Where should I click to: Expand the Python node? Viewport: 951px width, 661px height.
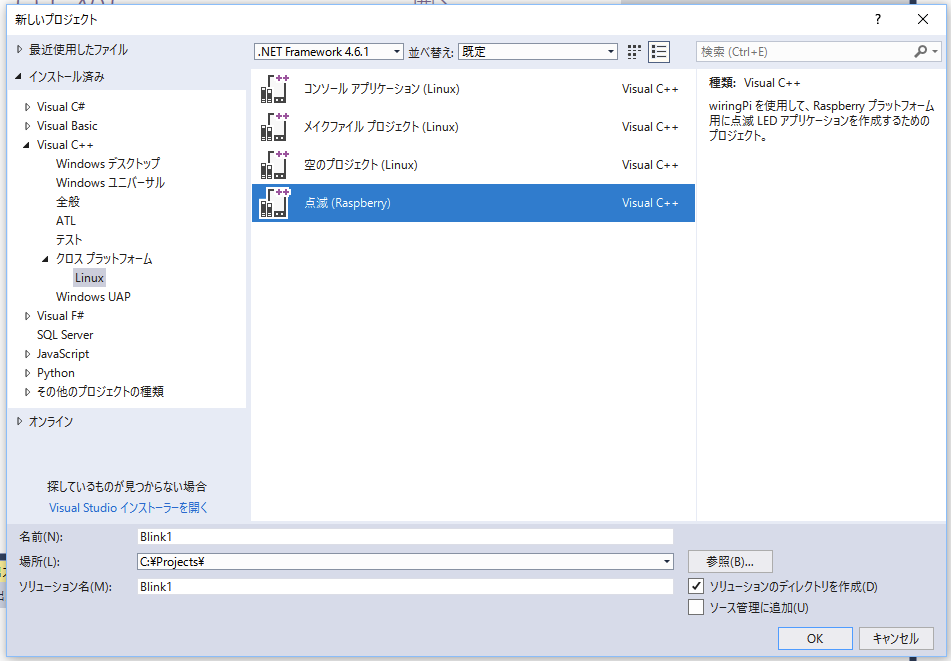(x=27, y=373)
